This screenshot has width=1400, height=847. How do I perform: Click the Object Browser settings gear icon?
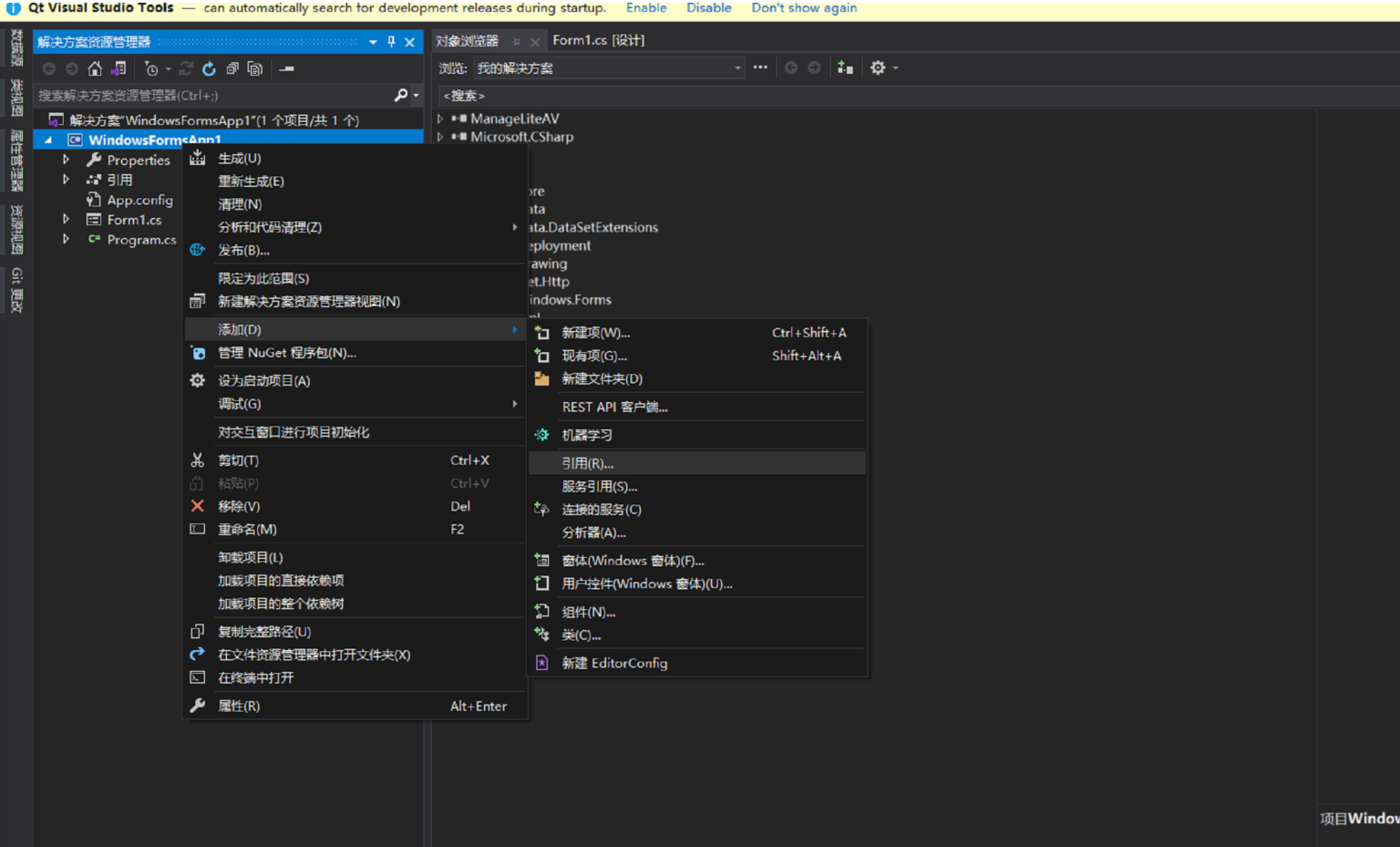coord(878,67)
